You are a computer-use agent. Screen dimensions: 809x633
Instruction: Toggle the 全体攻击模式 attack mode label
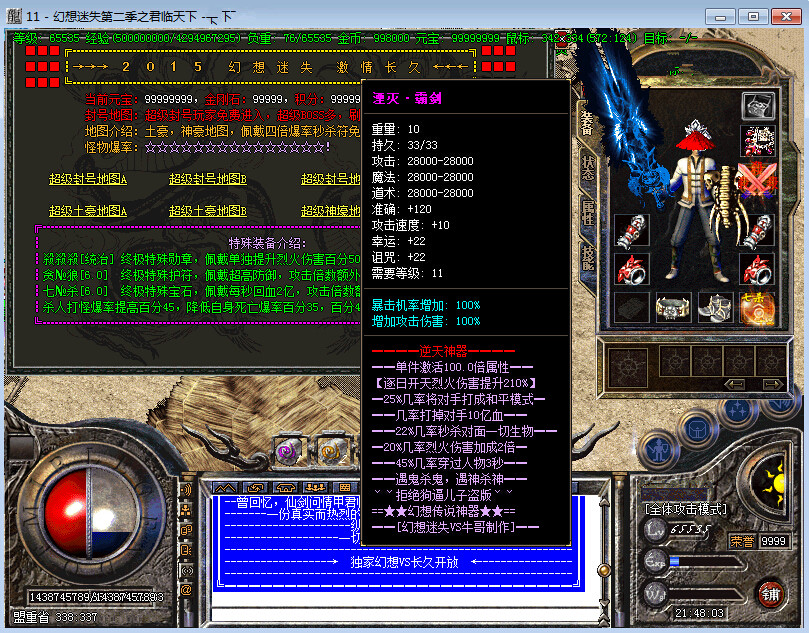click(686, 509)
